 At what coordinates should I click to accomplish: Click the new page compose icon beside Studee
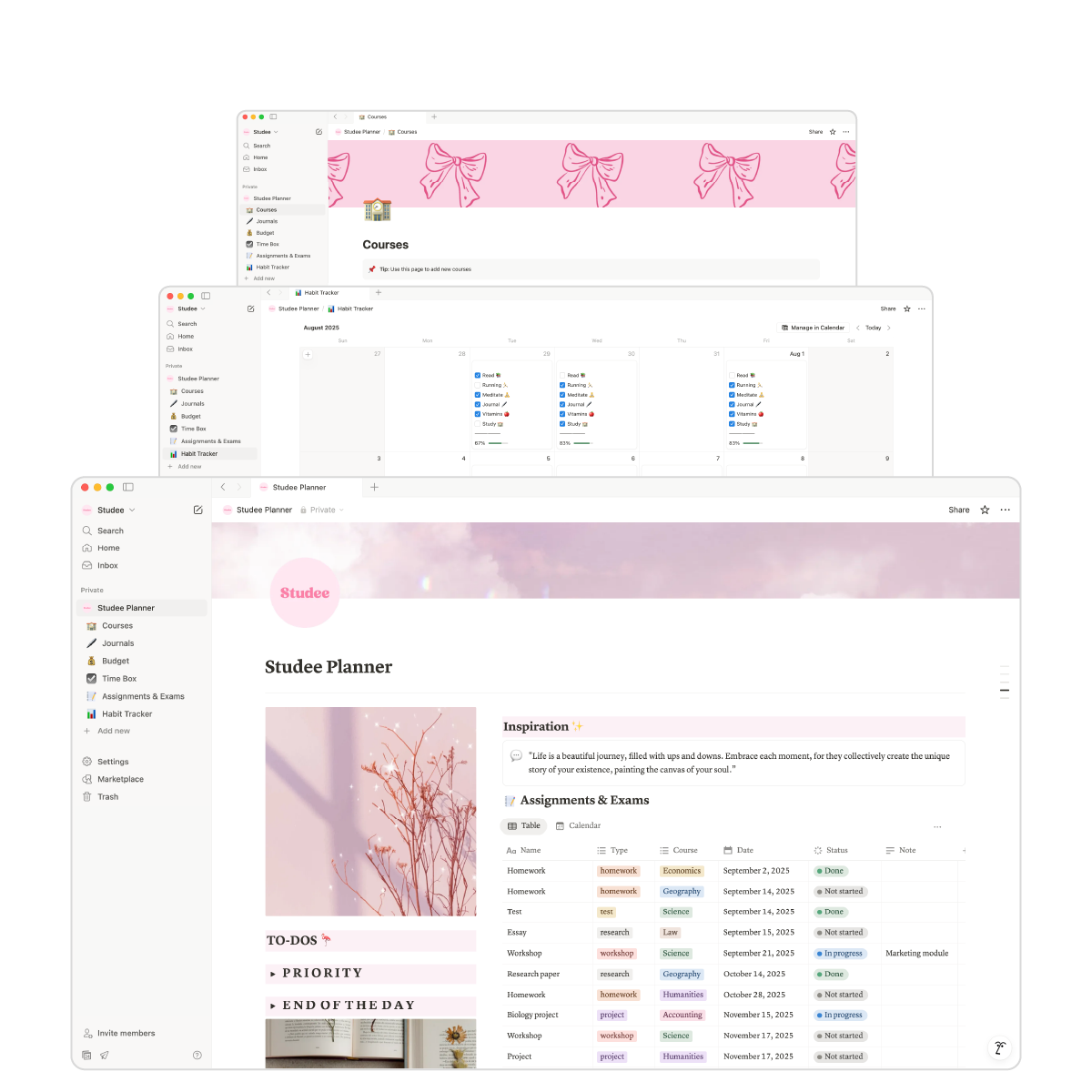click(197, 511)
